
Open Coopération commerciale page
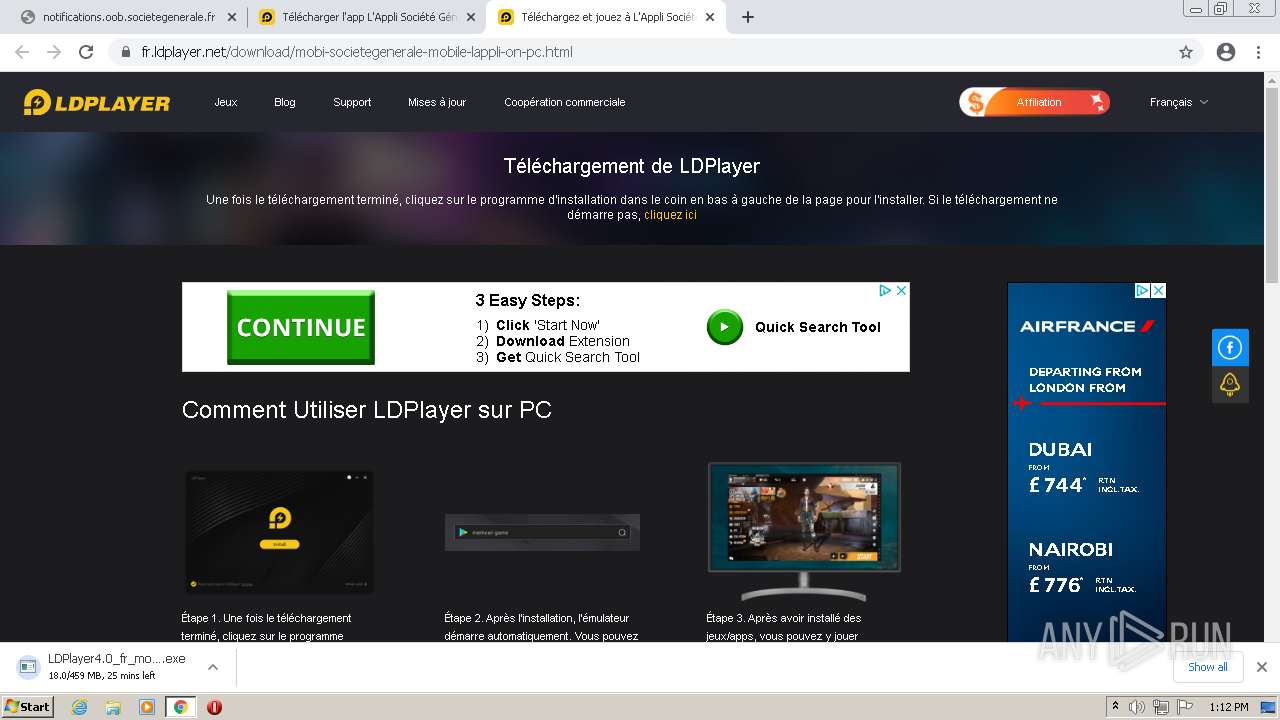point(565,102)
